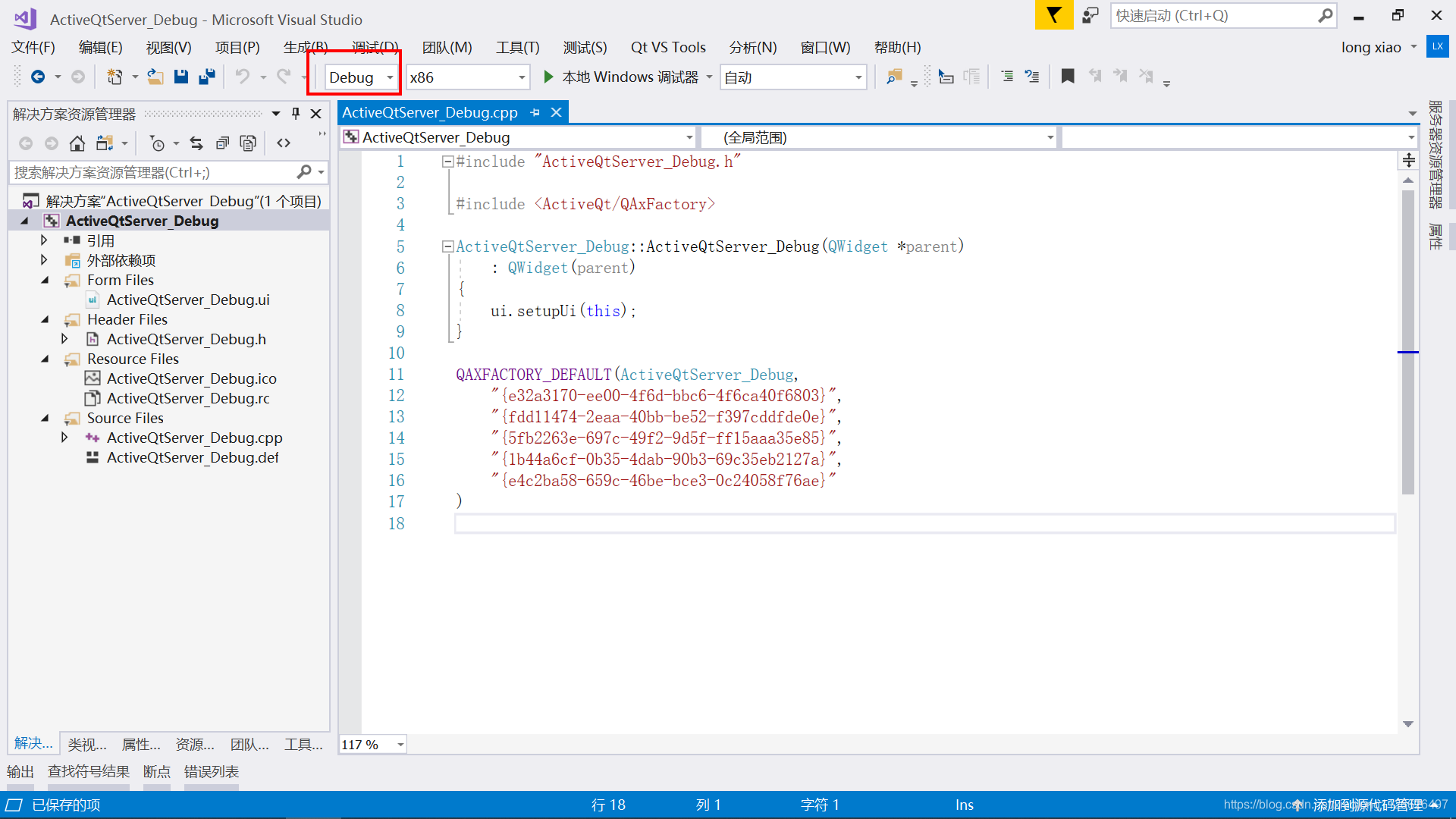Open the Debug configuration dropdown
This screenshot has height=819, width=1456.
tap(390, 77)
